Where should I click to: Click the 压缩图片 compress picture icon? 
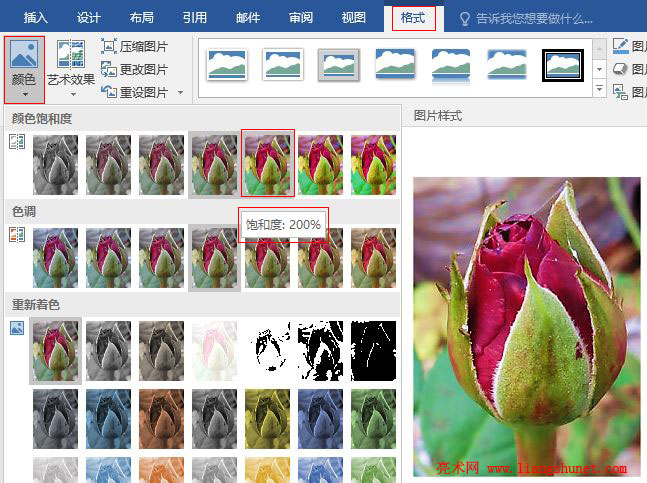(x=109, y=47)
